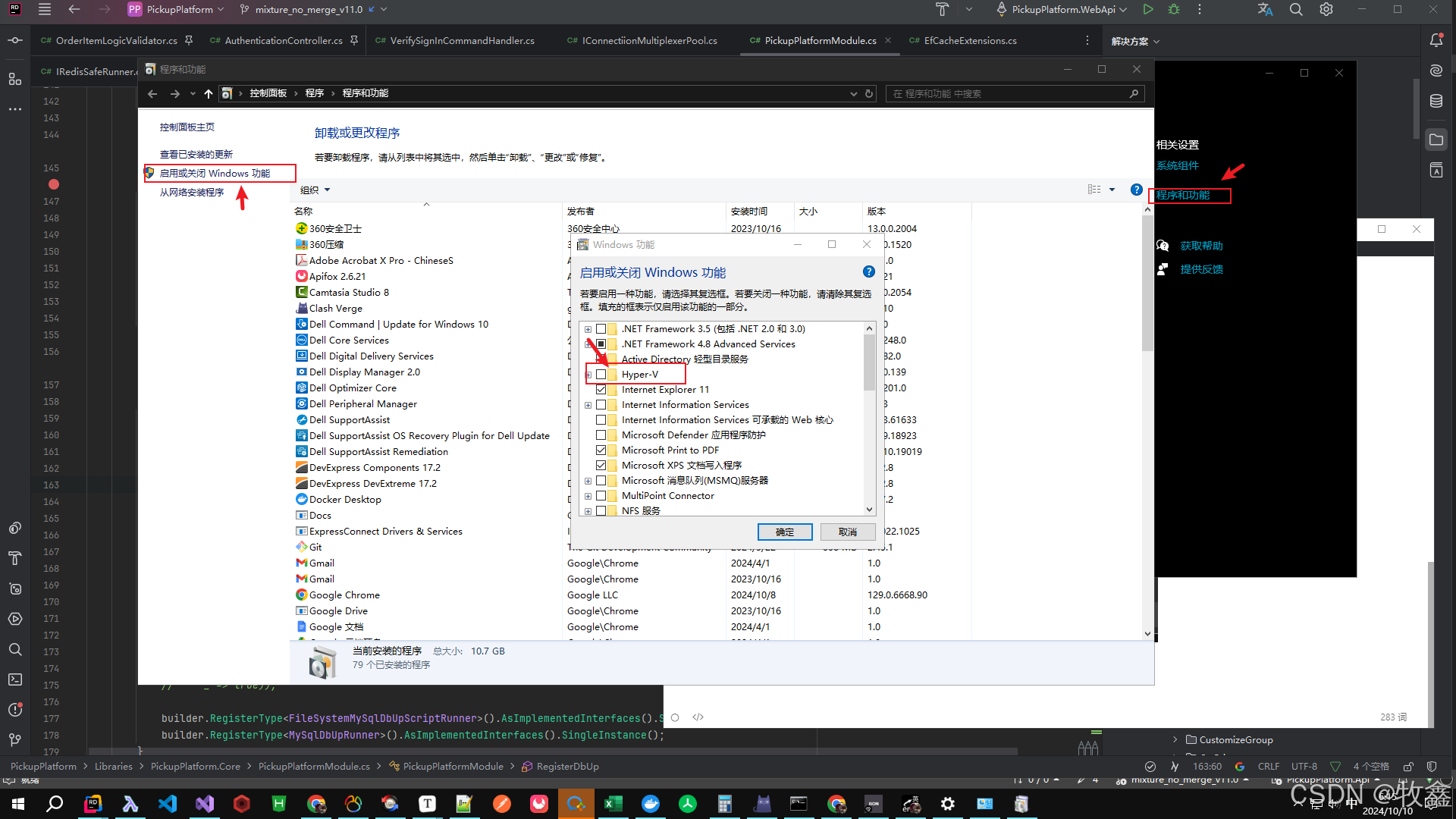Open Excel from the taskbar
This screenshot has height=819, width=1456.
pyautogui.click(x=613, y=804)
